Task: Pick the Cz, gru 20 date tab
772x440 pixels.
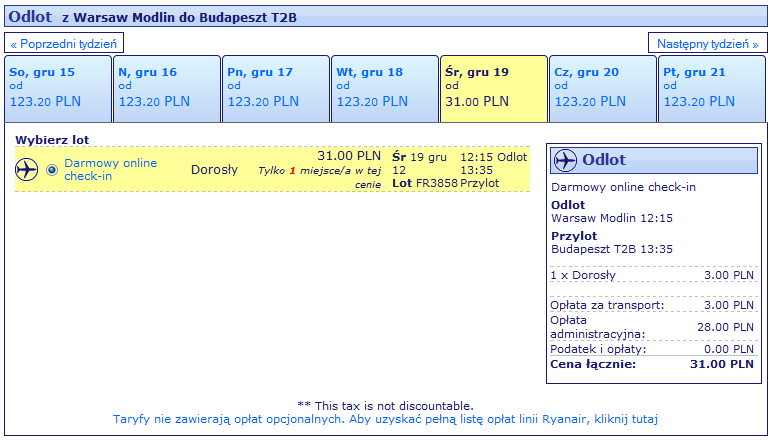Action: click(602, 88)
